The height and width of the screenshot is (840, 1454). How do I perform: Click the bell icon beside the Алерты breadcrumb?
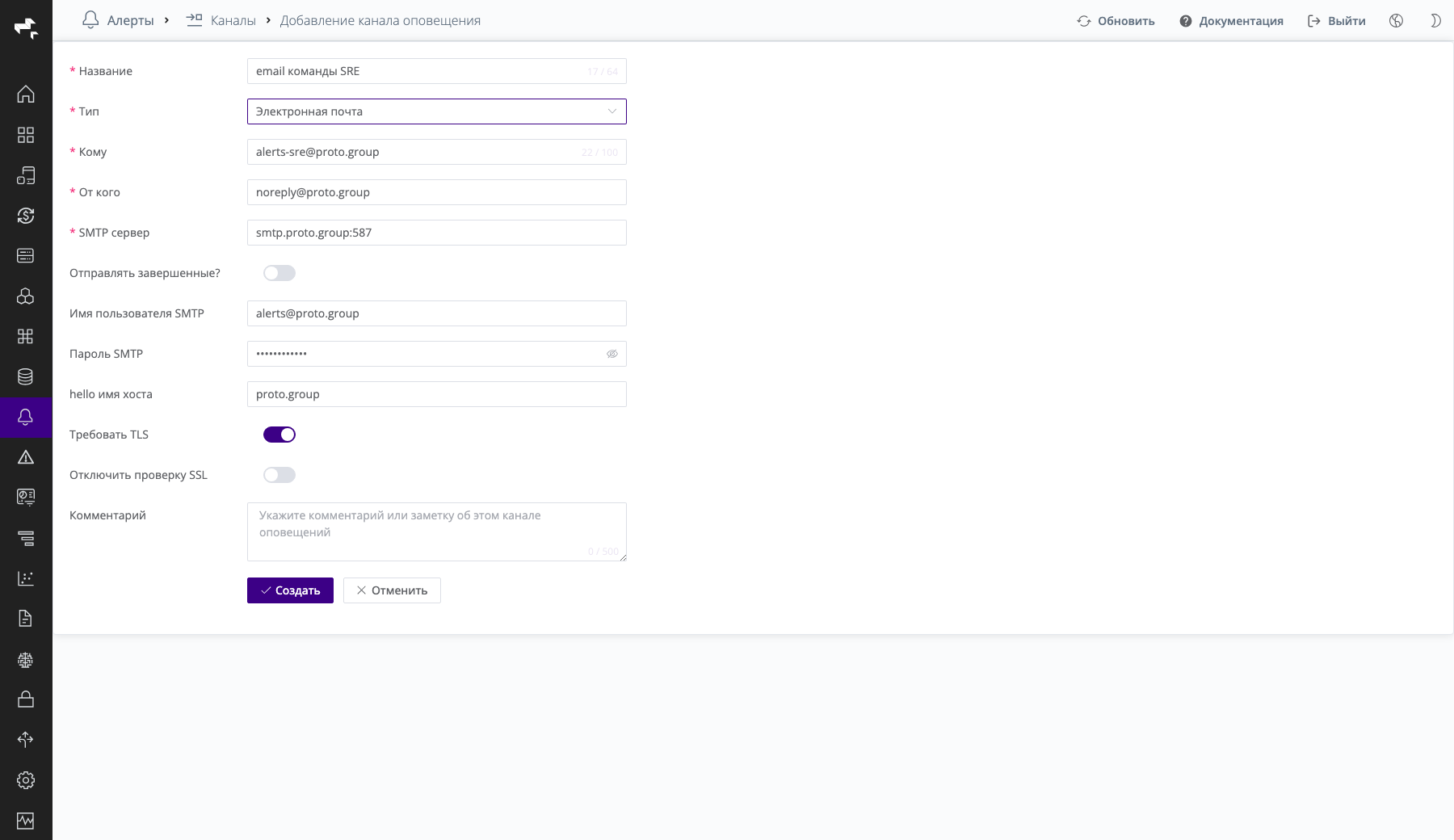pyautogui.click(x=90, y=20)
